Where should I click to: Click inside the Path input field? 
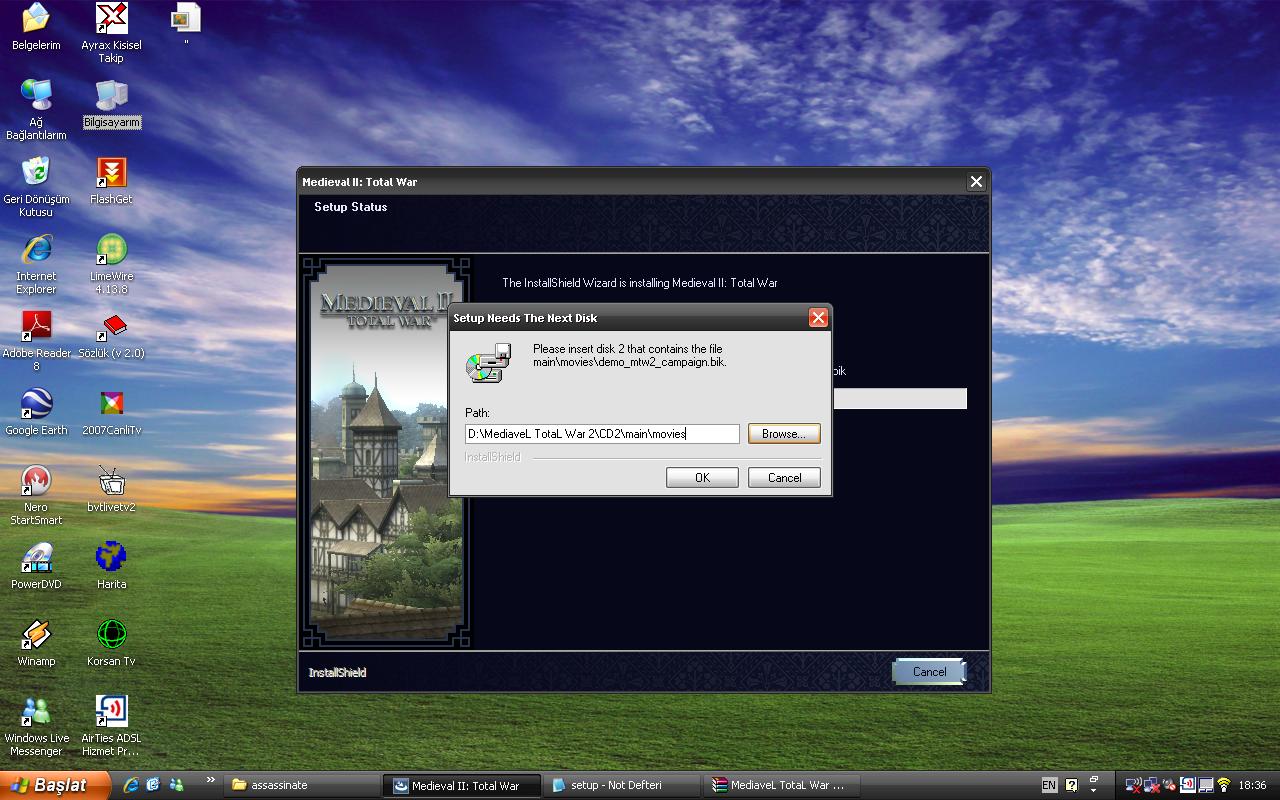point(602,434)
